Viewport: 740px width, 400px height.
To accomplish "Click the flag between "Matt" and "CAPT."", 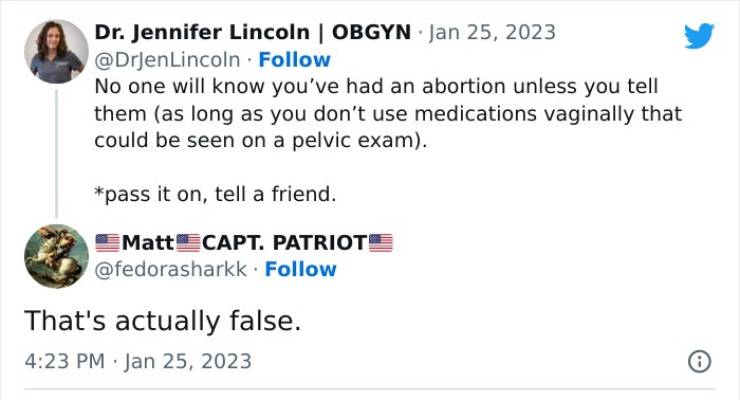I will (x=189, y=242).
